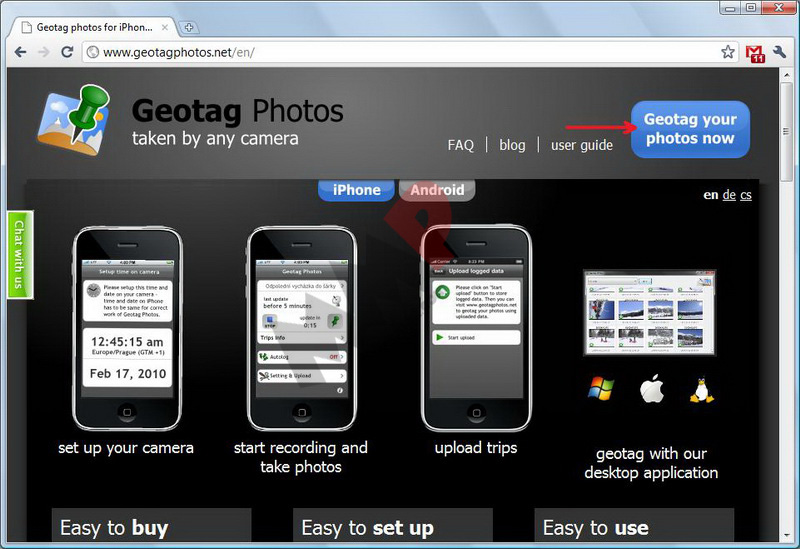Image resolution: width=800 pixels, height=549 pixels.
Task: Open the FAQ link
Action: [x=461, y=145]
